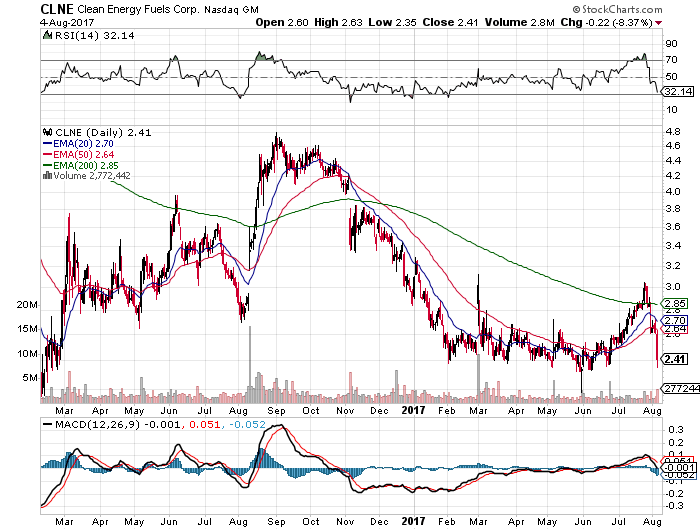Click the volume bars icon in legend
This screenshot has height=530, width=700.
point(47,175)
